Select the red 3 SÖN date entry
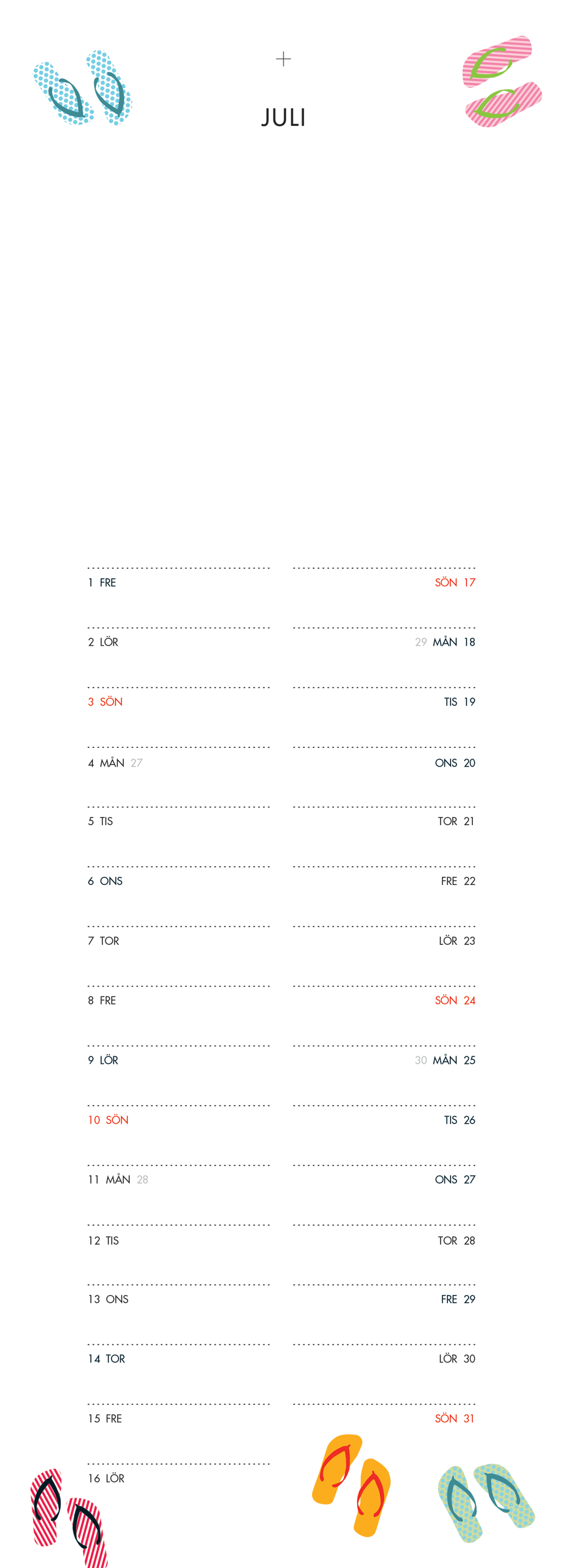Screen dimensions: 567x1568 (105, 702)
